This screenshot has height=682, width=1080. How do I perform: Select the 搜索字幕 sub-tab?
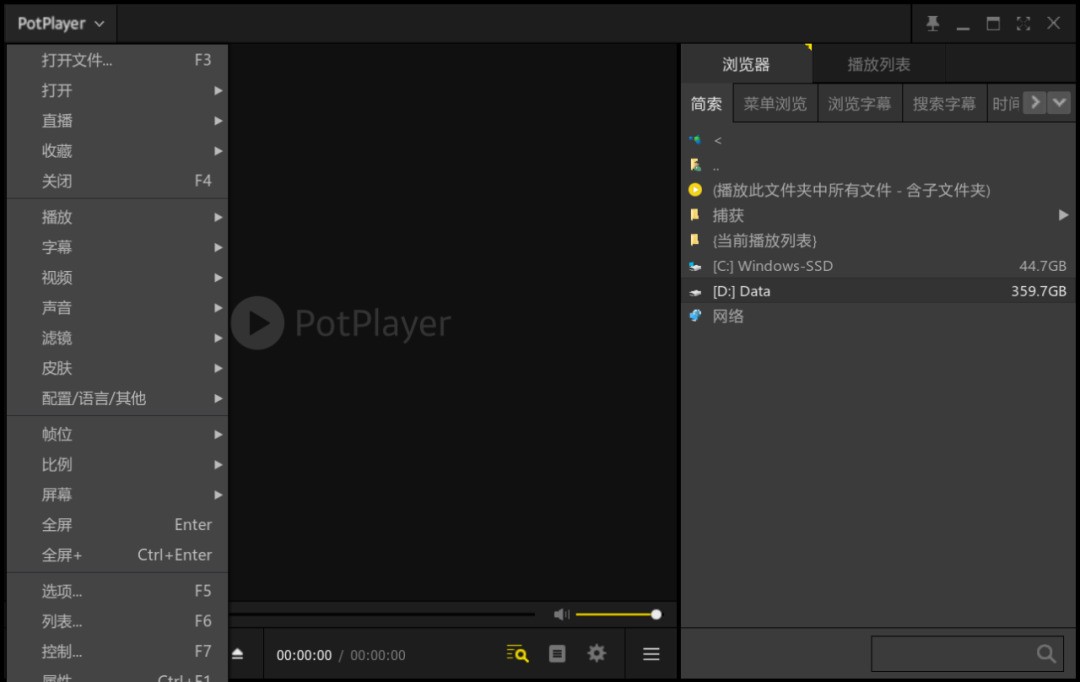click(x=944, y=103)
